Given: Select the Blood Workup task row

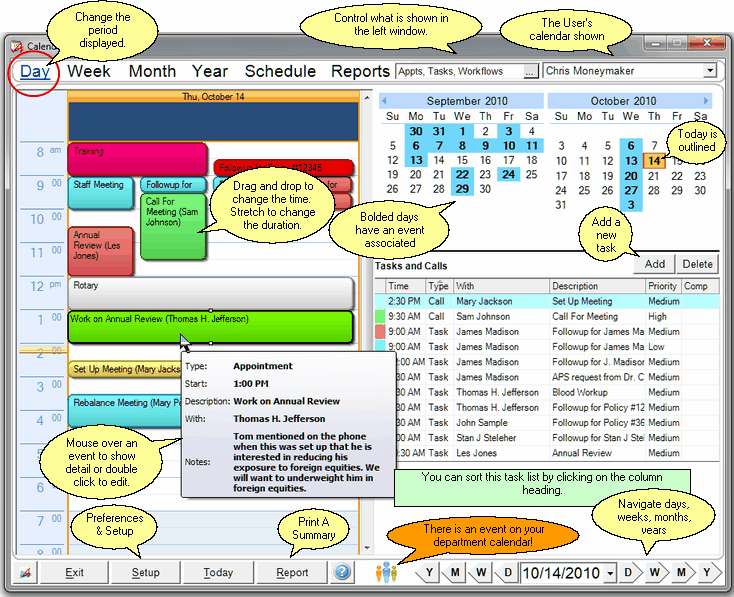Looking at the screenshot, I should pos(556,392).
